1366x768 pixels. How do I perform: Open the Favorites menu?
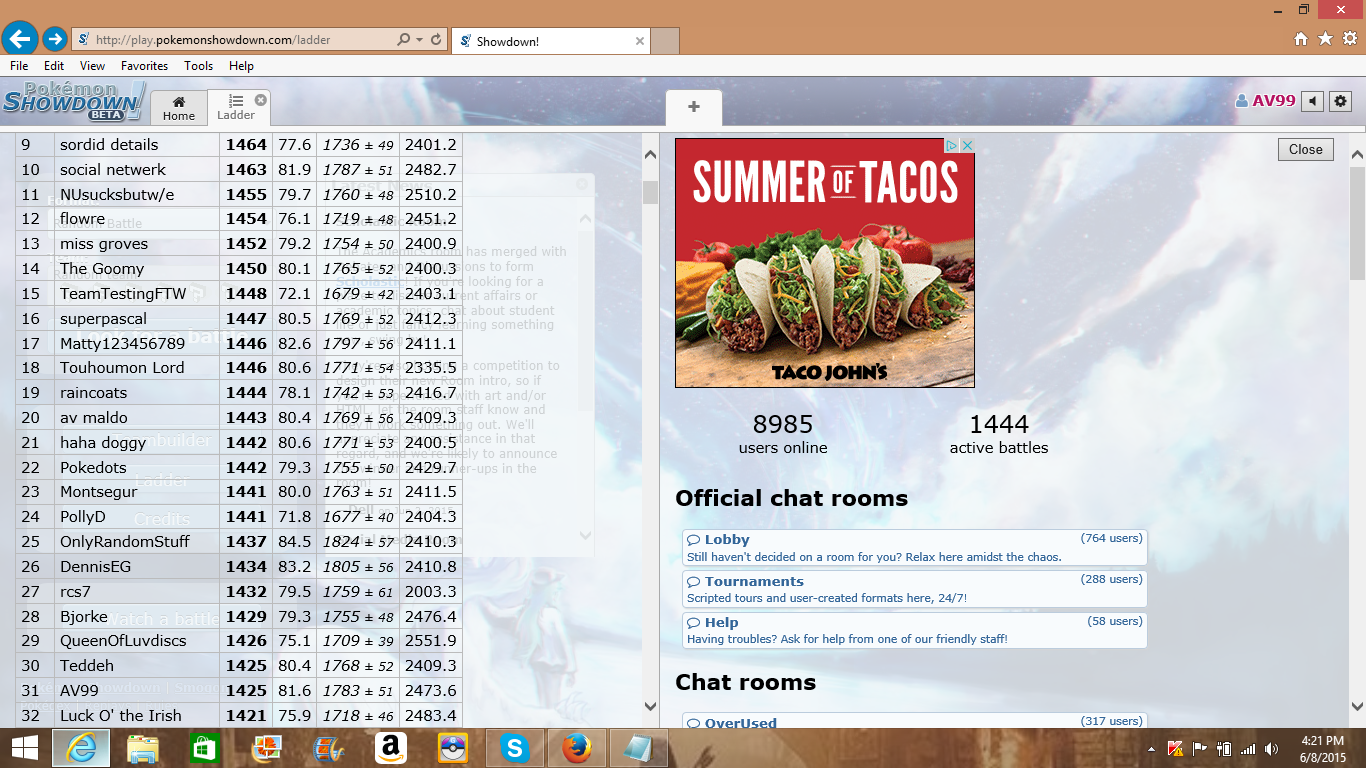click(x=144, y=66)
